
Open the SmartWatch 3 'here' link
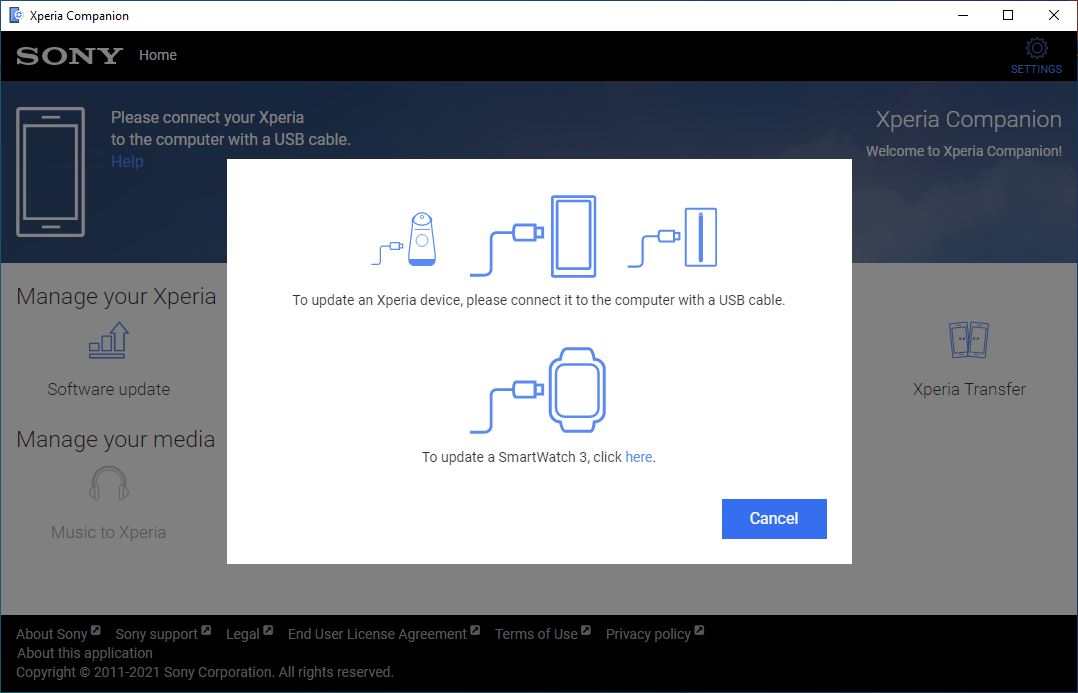[x=639, y=457]
